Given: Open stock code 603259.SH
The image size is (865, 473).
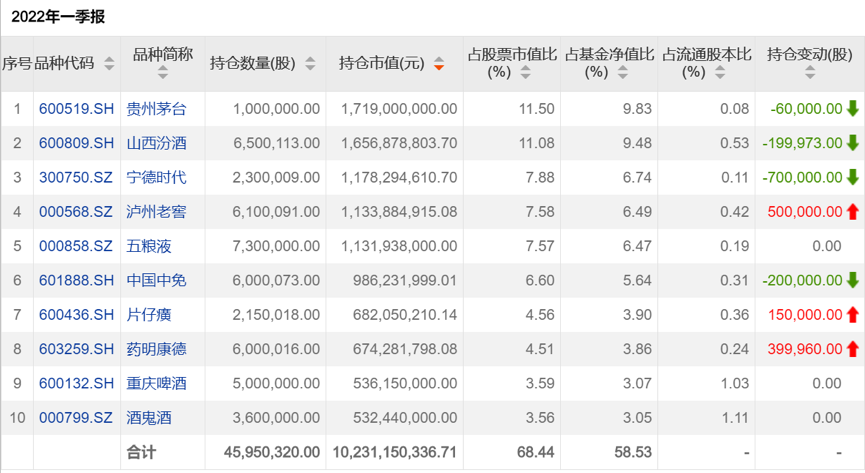Looking at the screenshot, I should 76,349.
